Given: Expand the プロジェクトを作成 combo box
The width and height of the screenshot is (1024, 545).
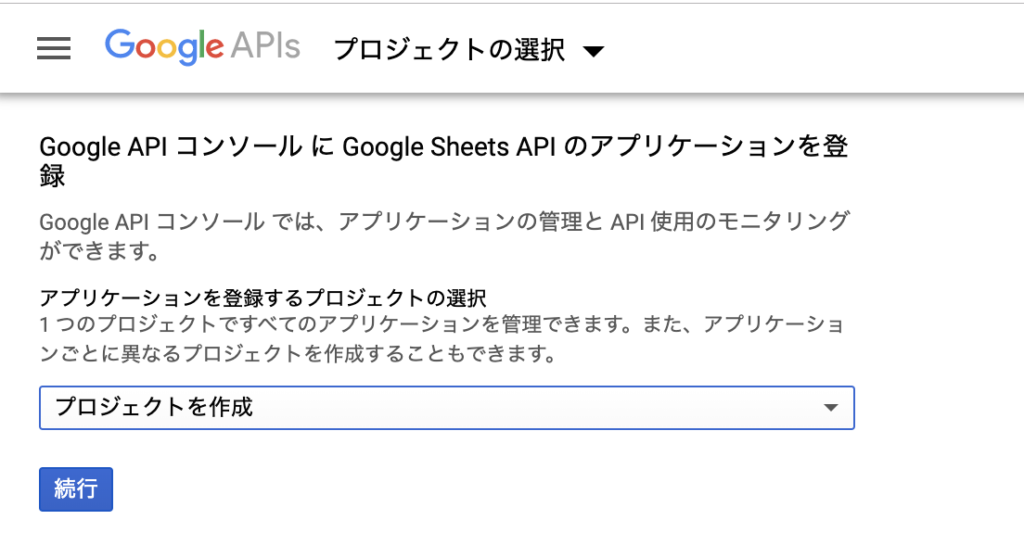Looking at the screenshot, I should click(x=447, y=408).
